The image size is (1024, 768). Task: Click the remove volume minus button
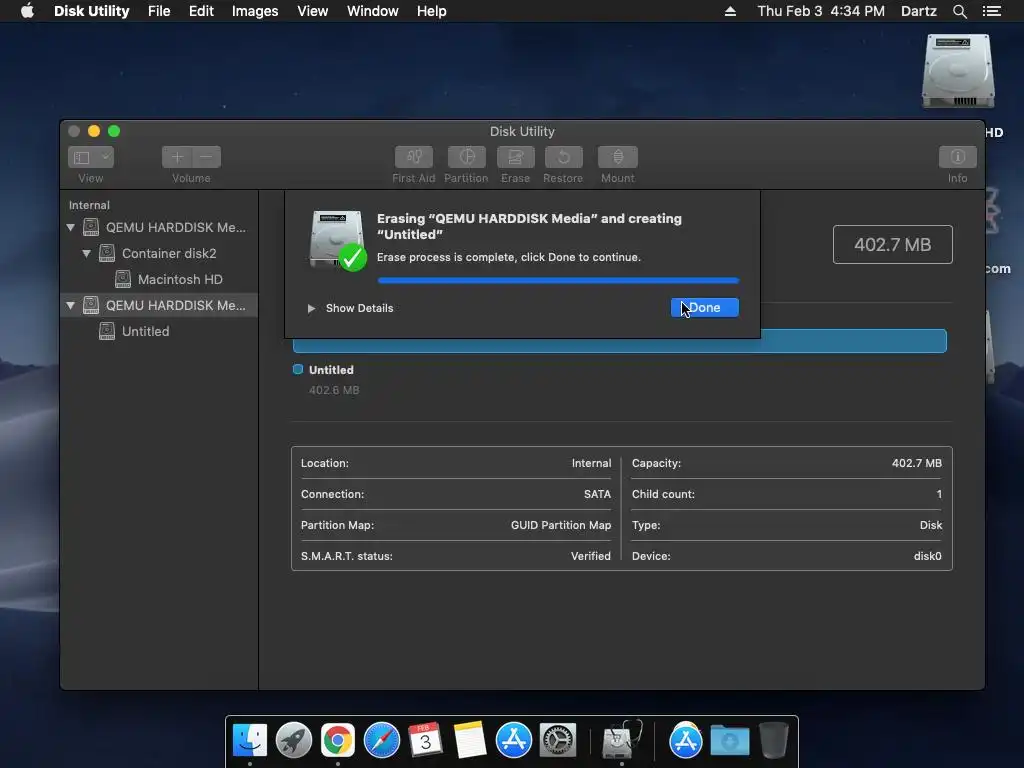coord(206,157)
